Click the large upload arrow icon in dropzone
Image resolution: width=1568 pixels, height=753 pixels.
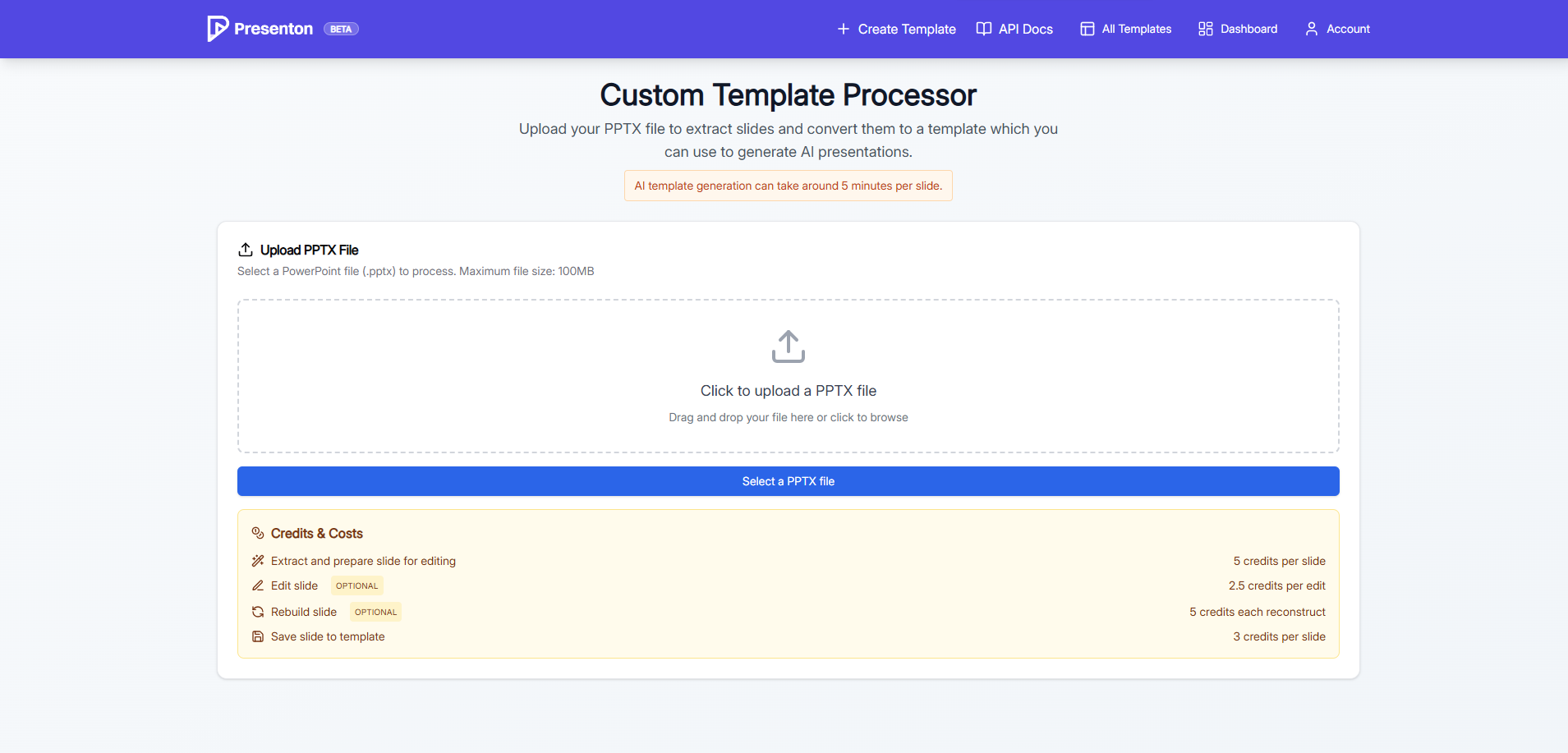point(788,347)
